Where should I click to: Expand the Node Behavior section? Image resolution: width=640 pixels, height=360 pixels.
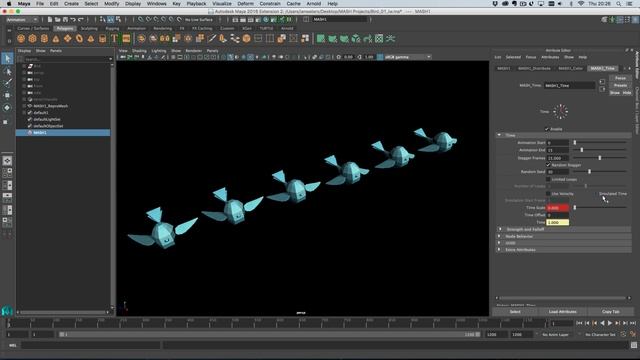499,236
